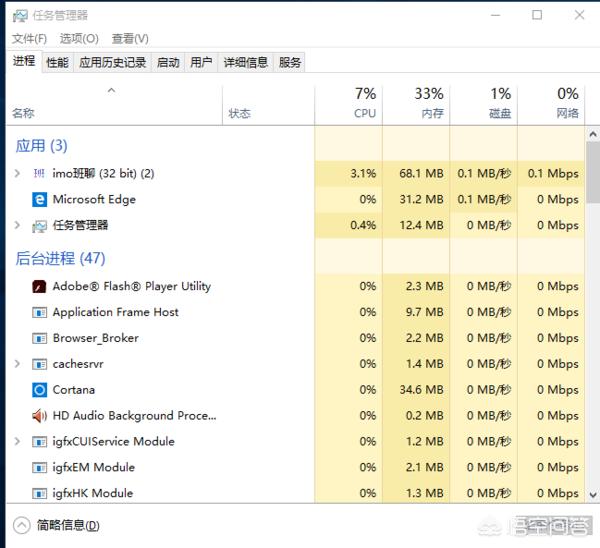Click the Adobe Flash Player Utility icon
The width and height of the screenshot is (600, 548).
coord(39,286)
